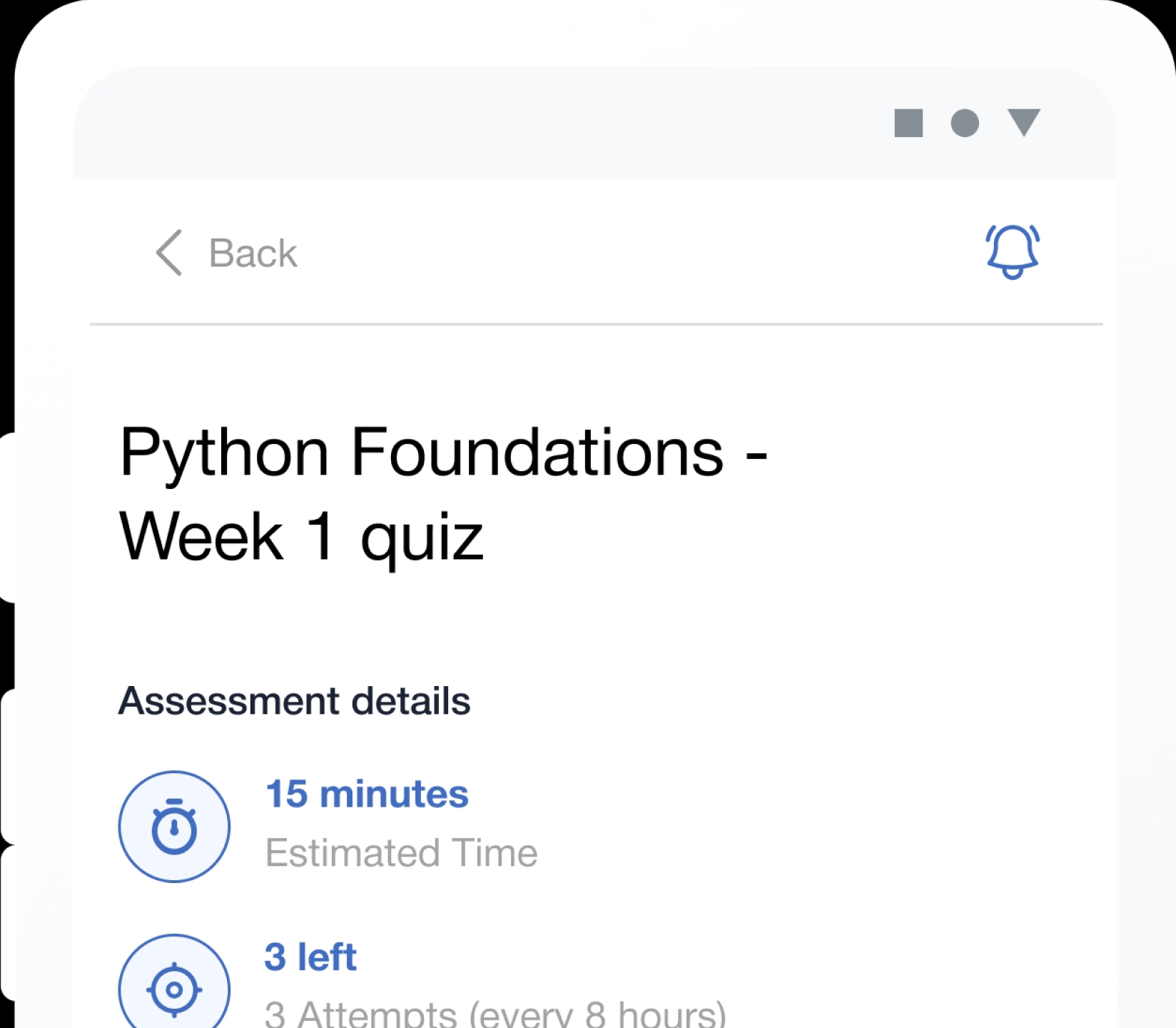The image size is (1176, 1028).
Task: Click the square status bar icon
Action: [908, 123]
